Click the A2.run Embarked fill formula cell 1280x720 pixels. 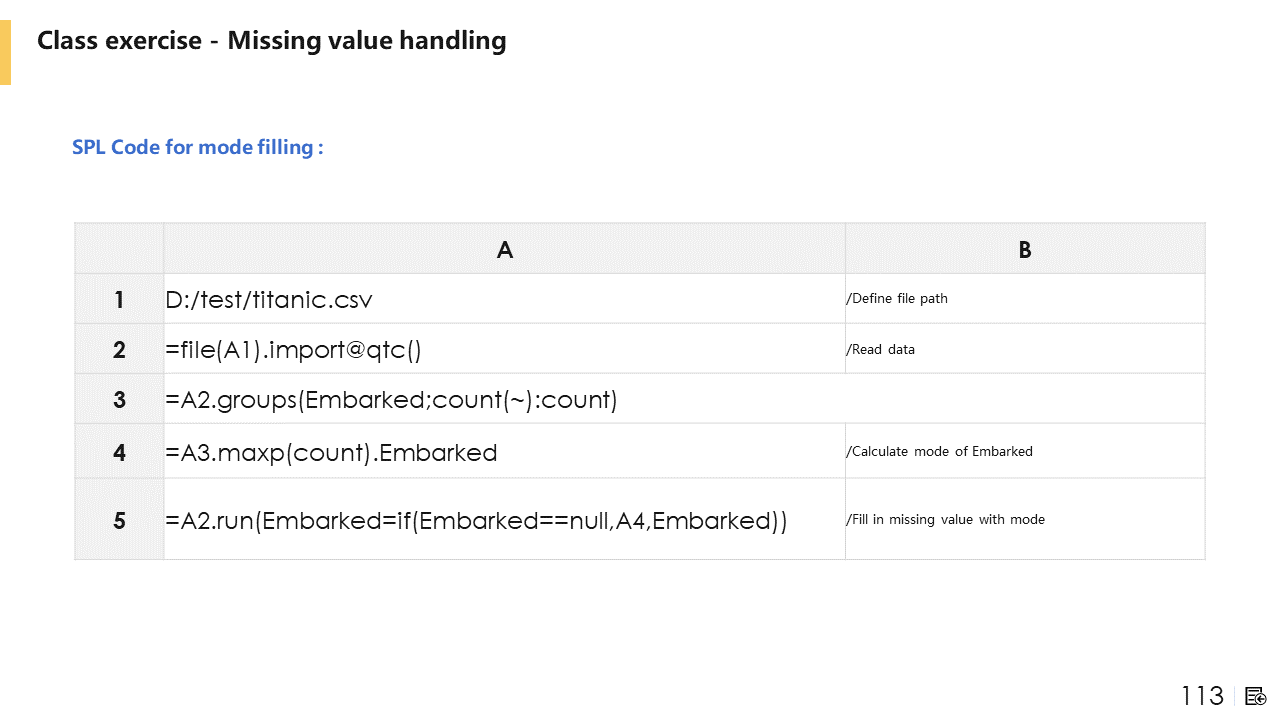(x=476, y=521)
